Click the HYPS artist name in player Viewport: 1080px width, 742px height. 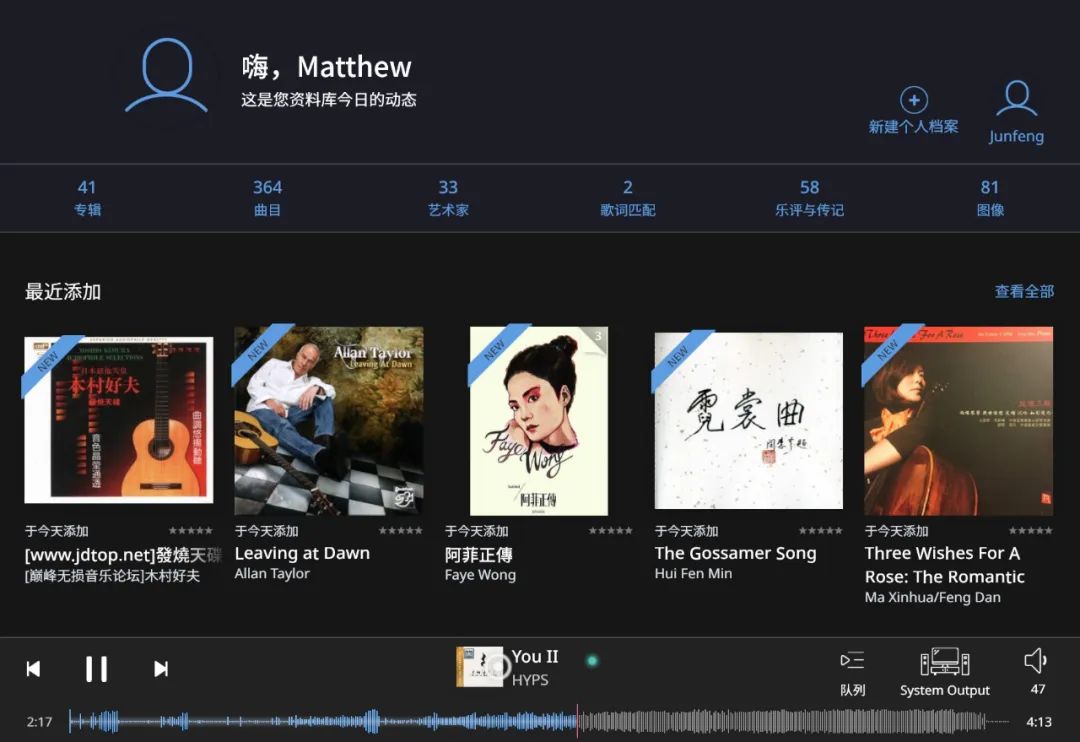pos(530,680)
